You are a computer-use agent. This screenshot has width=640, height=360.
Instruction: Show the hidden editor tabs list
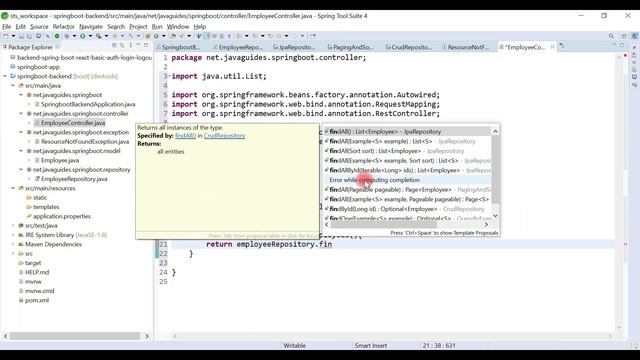pos(562,46)
